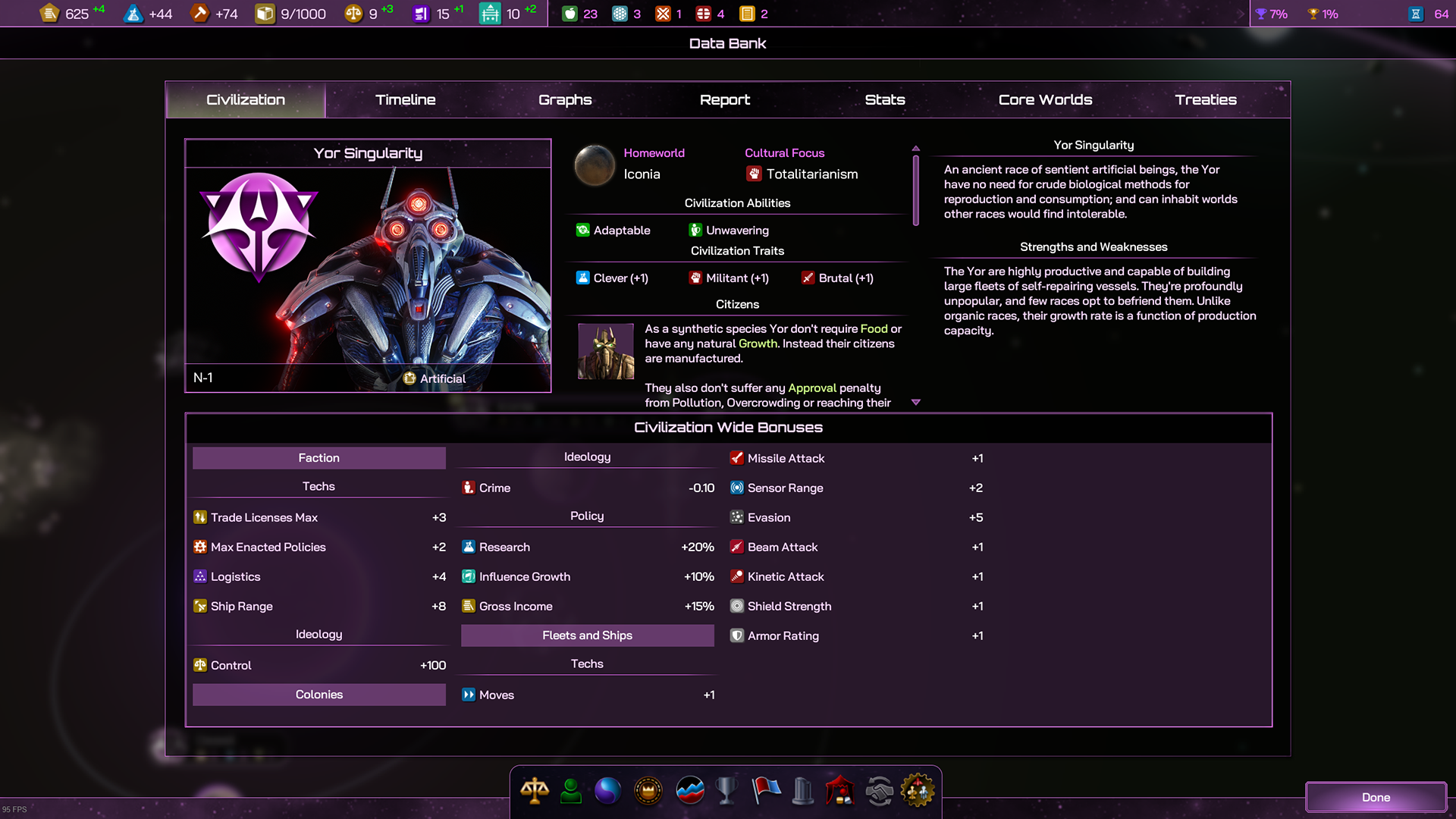The height and width of the screenshot is (819, 1456).
Task: Click the Yor citizen portrait thumbnail
Action: click(605, 351)
